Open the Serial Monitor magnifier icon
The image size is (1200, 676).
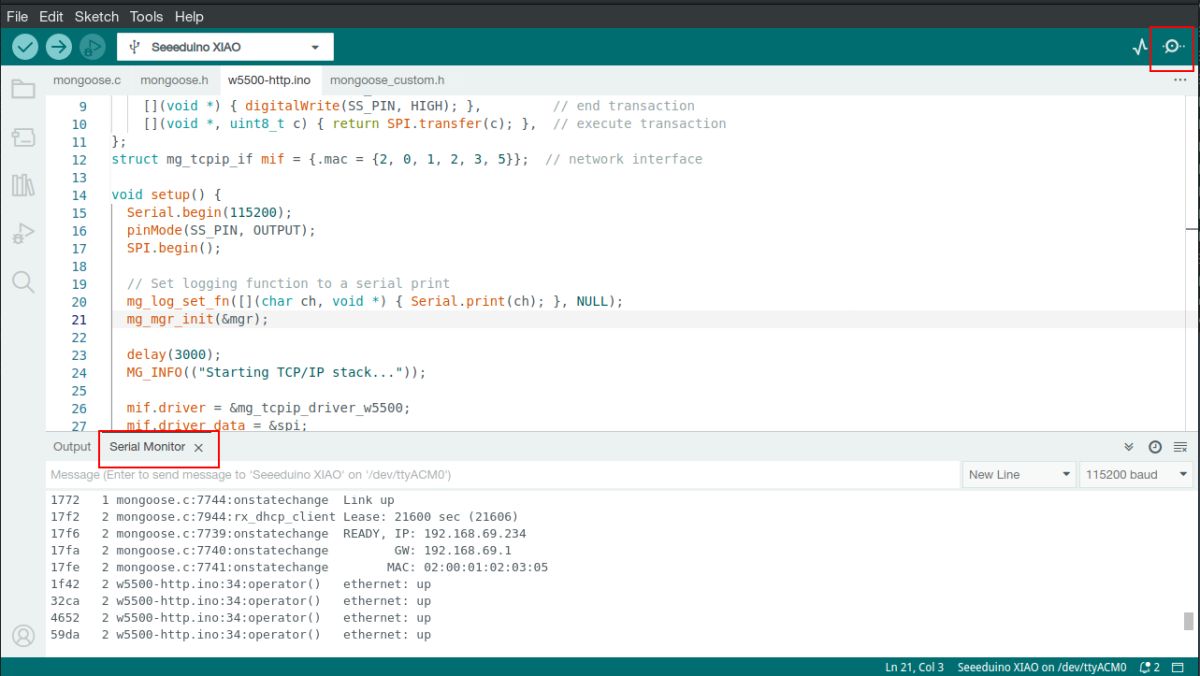click(1173, 47)
